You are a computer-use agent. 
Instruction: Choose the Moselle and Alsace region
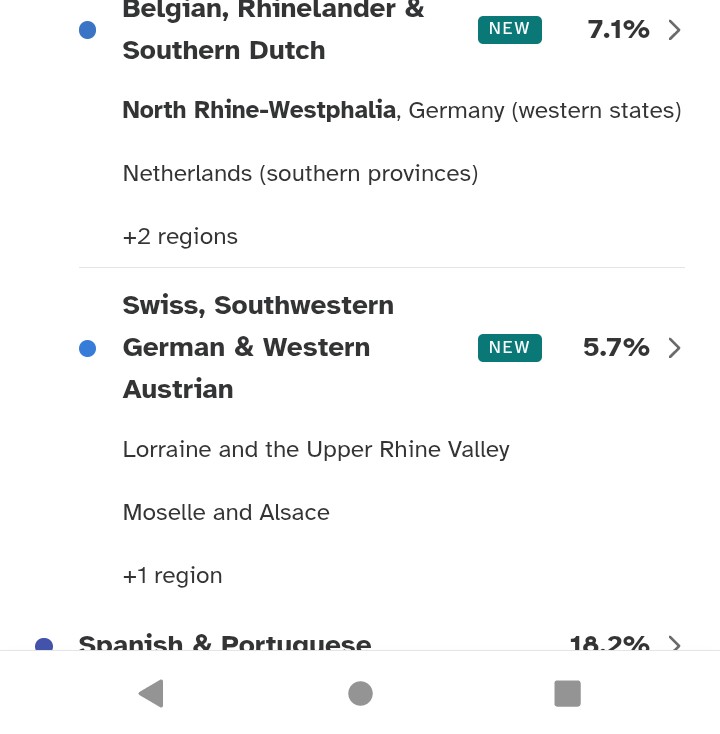click(x=226, y=513)
